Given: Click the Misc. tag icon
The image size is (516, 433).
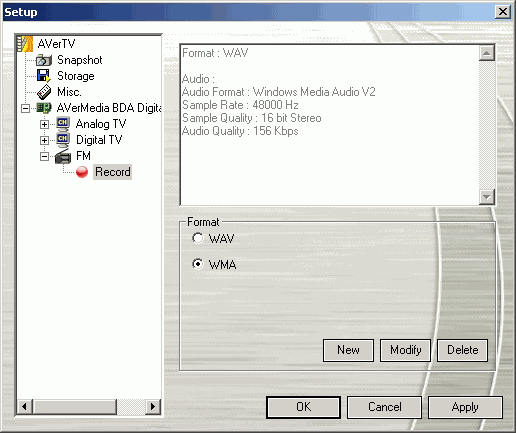Looking at the screenshot, I should (x=44, y=92).
